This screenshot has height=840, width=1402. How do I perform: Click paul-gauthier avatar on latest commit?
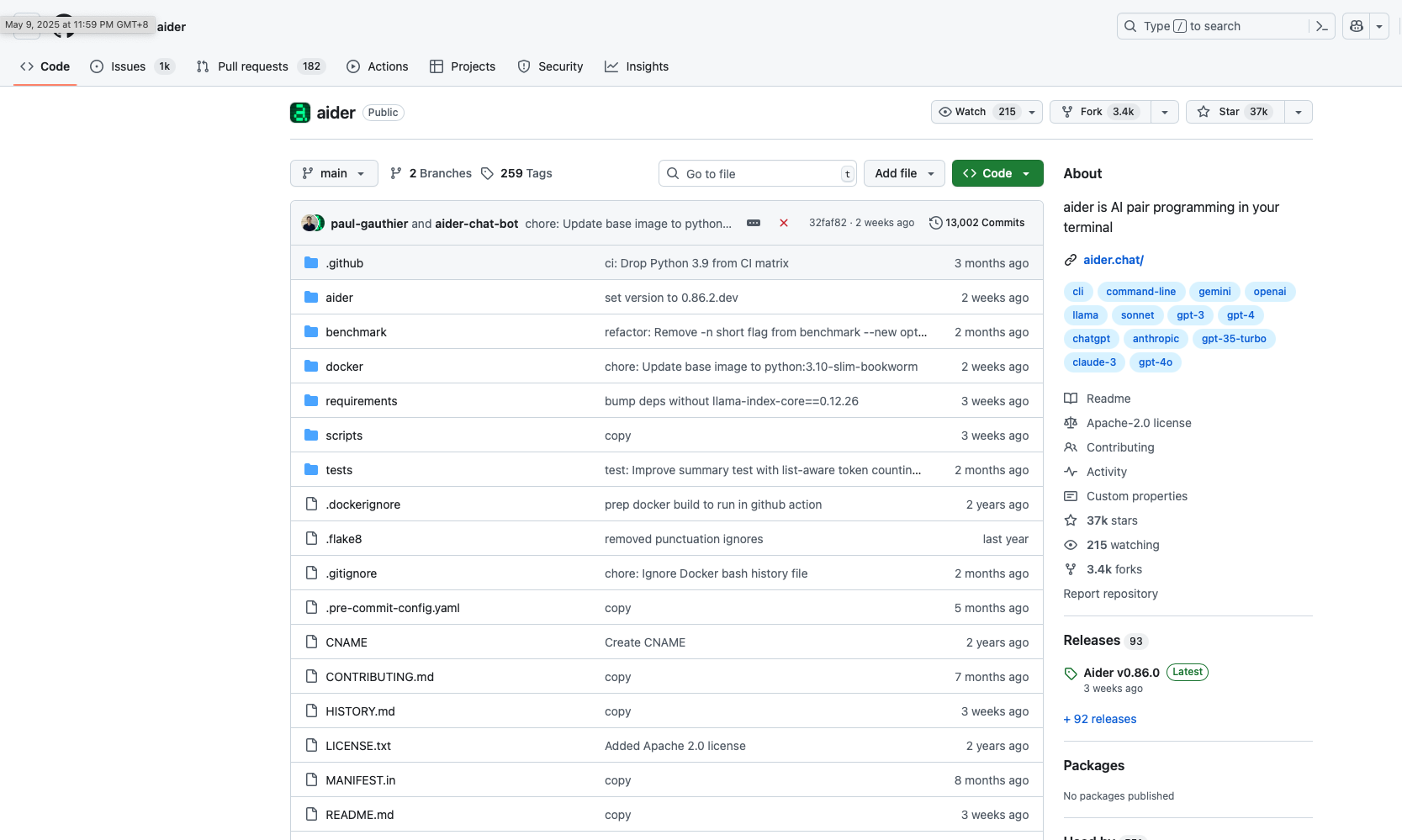point(309,223)
